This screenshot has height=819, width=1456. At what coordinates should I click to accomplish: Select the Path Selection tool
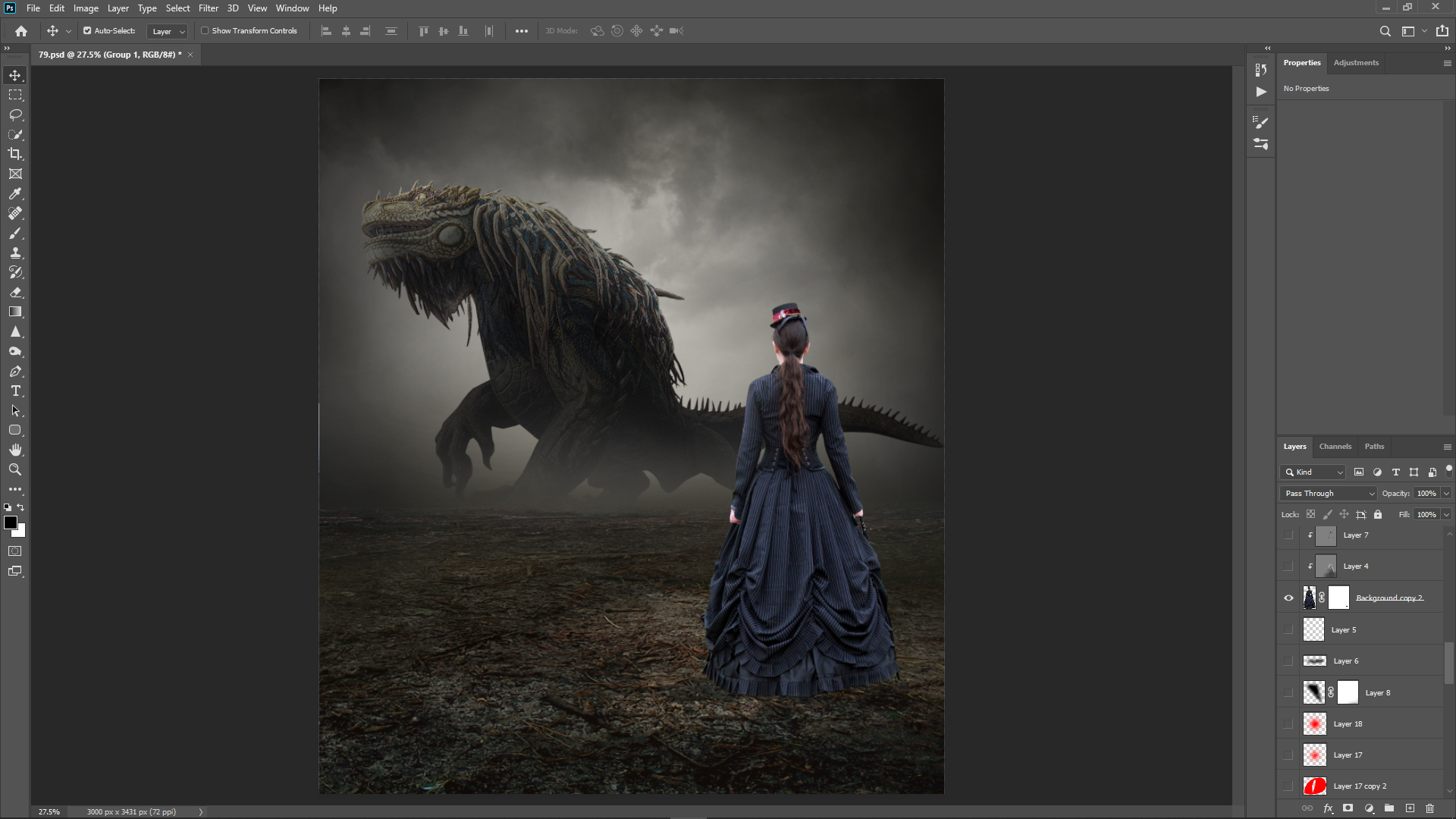[15, 410]
